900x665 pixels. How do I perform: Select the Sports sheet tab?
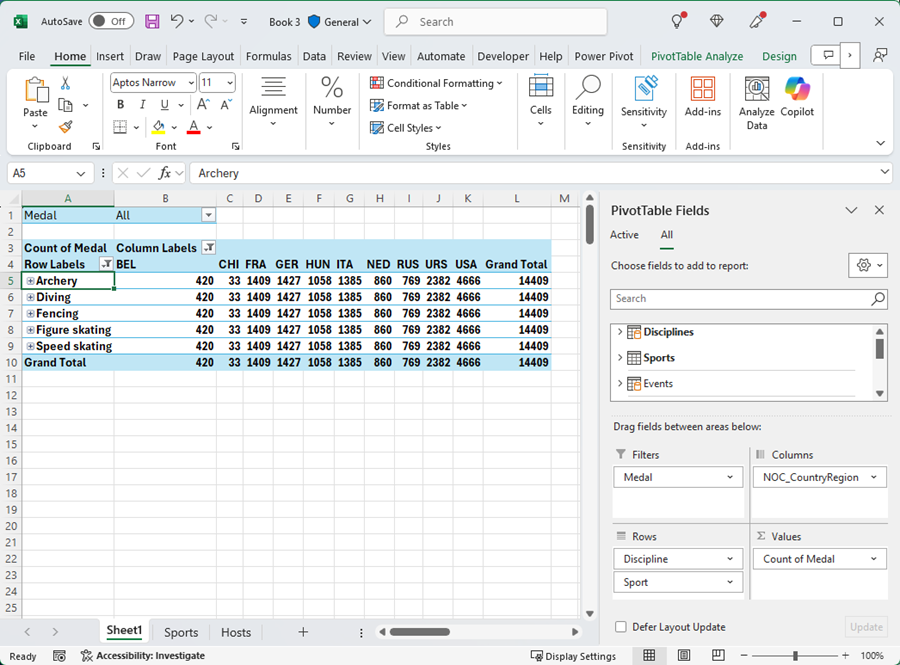(180, 632)
